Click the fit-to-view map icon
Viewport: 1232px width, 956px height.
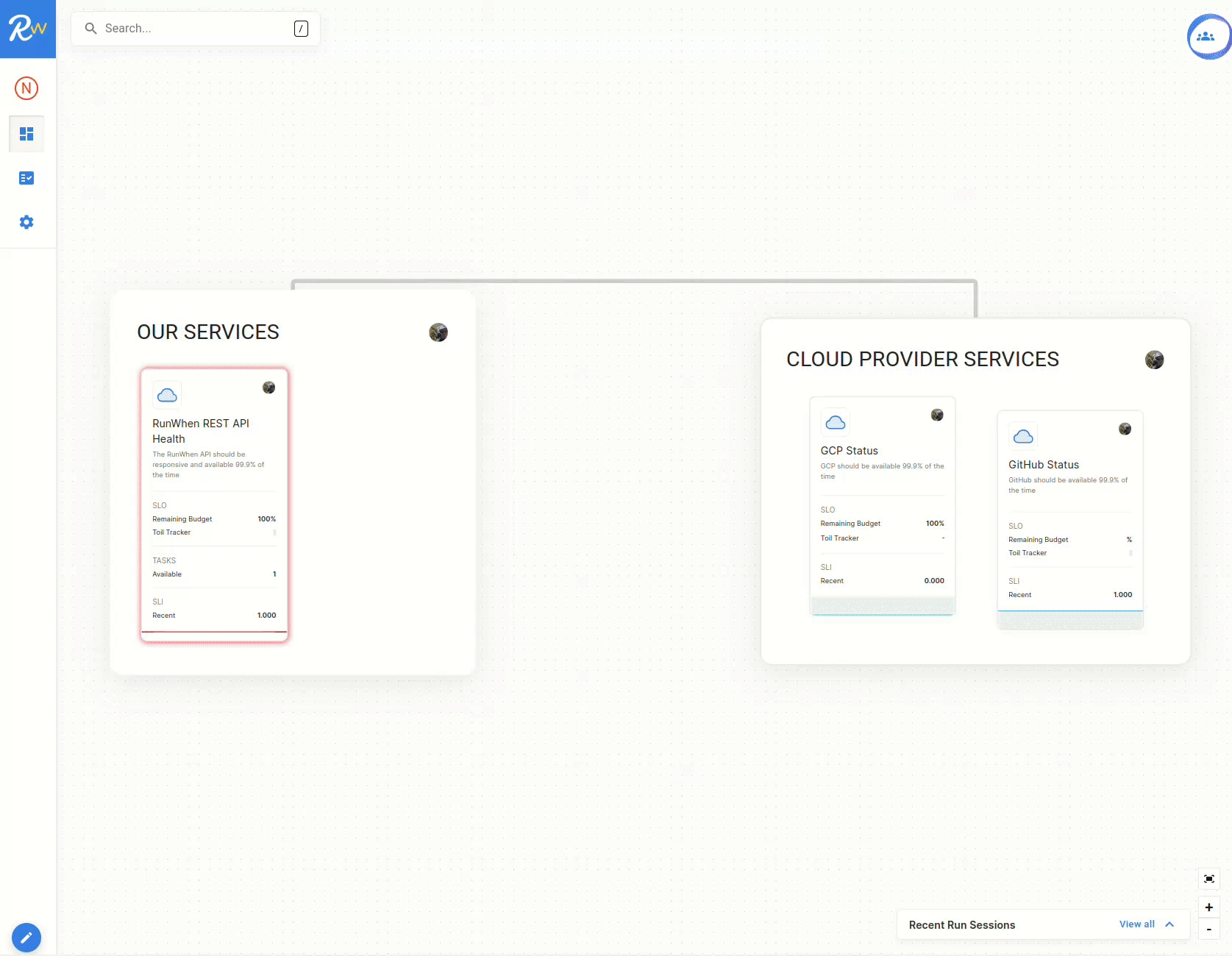[1208, 879]
